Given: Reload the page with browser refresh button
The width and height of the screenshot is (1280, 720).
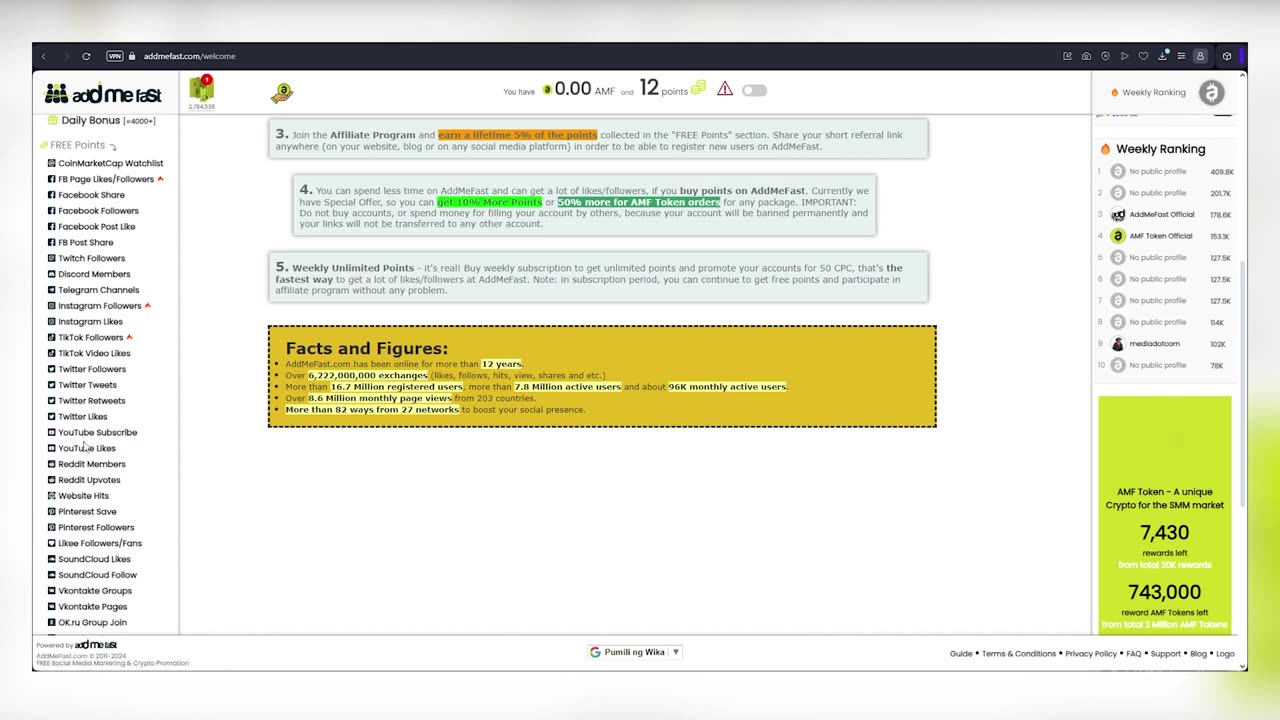Looking at the screenshot, I should tap(86, 56).
